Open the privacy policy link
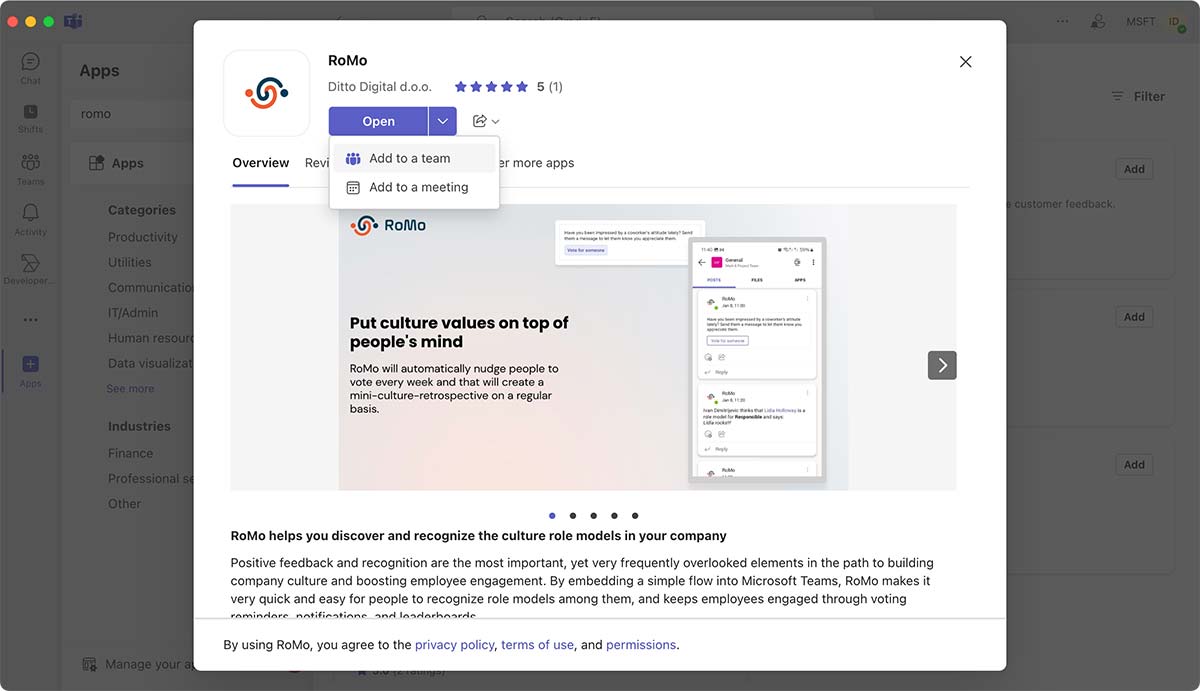Screen dimensions: 1200x691 click(x=455, y=645)
